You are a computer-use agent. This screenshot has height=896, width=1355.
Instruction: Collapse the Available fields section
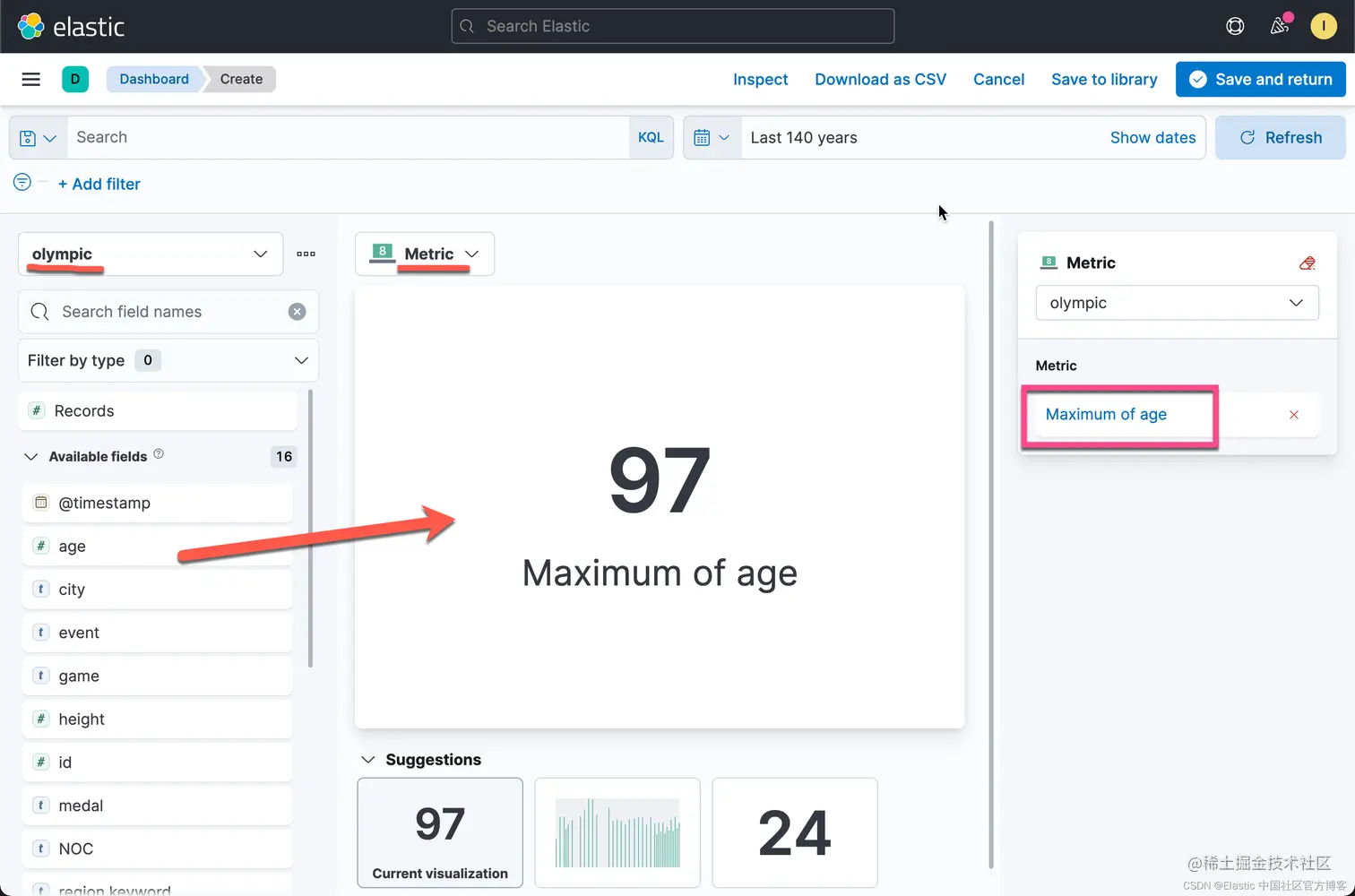[31, 456]
